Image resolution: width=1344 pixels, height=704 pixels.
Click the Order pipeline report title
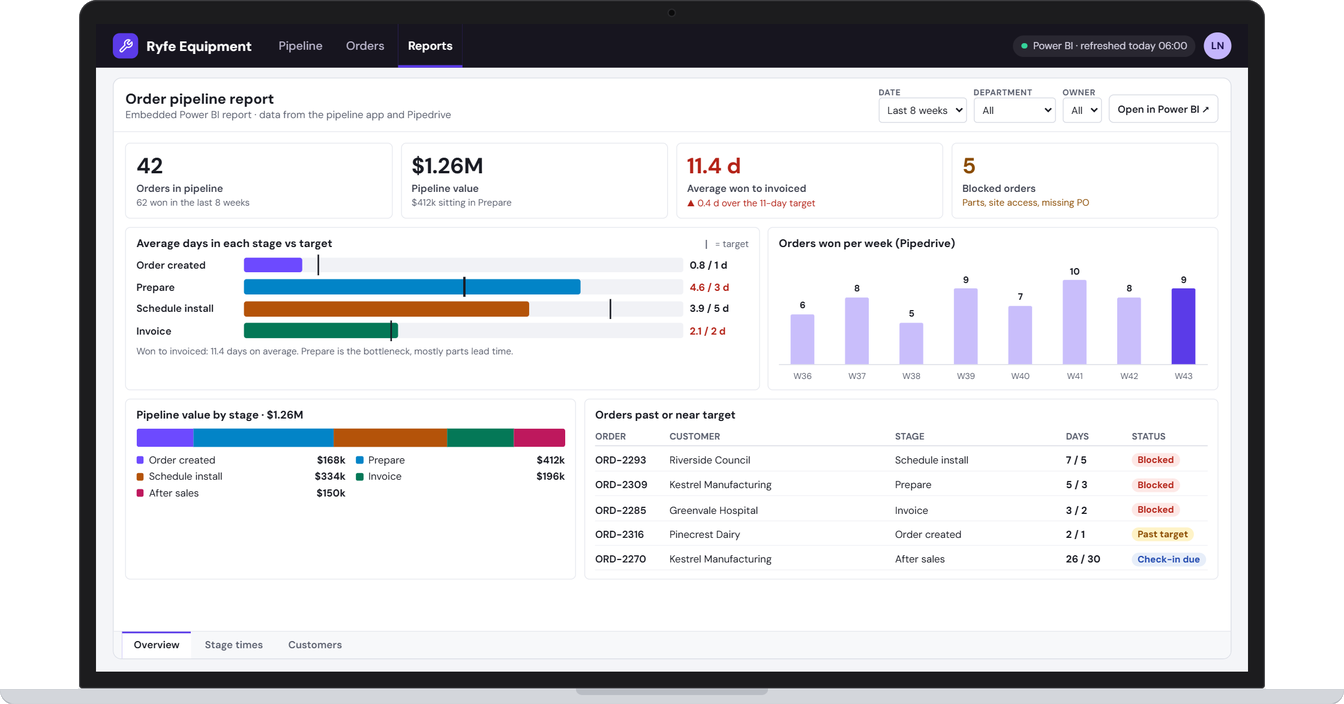pos(199,99)
